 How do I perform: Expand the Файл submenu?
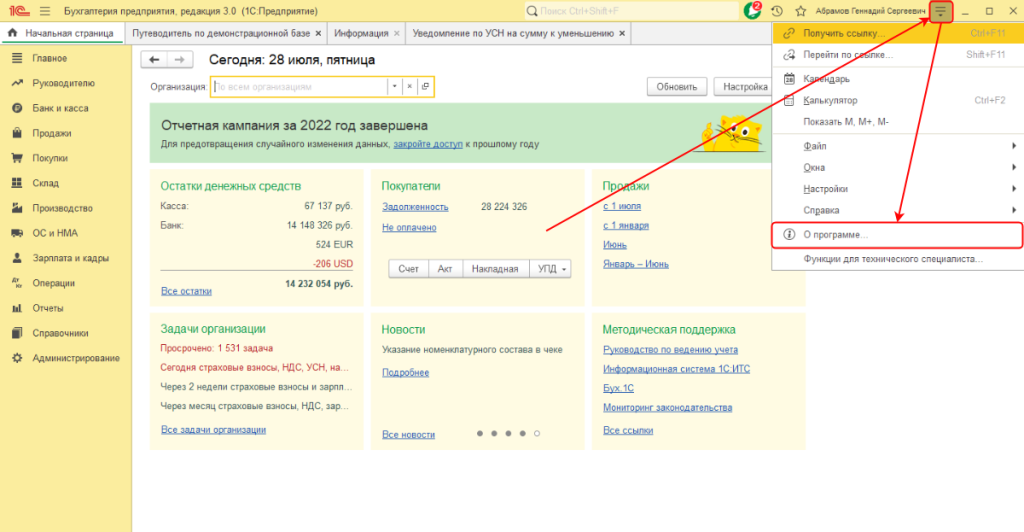(898, 146)
